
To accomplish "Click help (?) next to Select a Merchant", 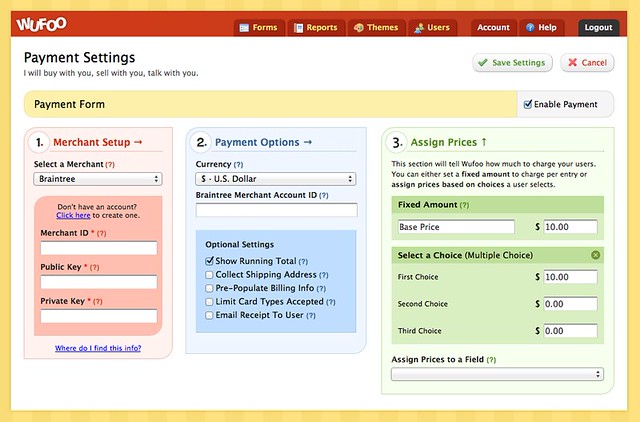I will click(x=110, y=165).
